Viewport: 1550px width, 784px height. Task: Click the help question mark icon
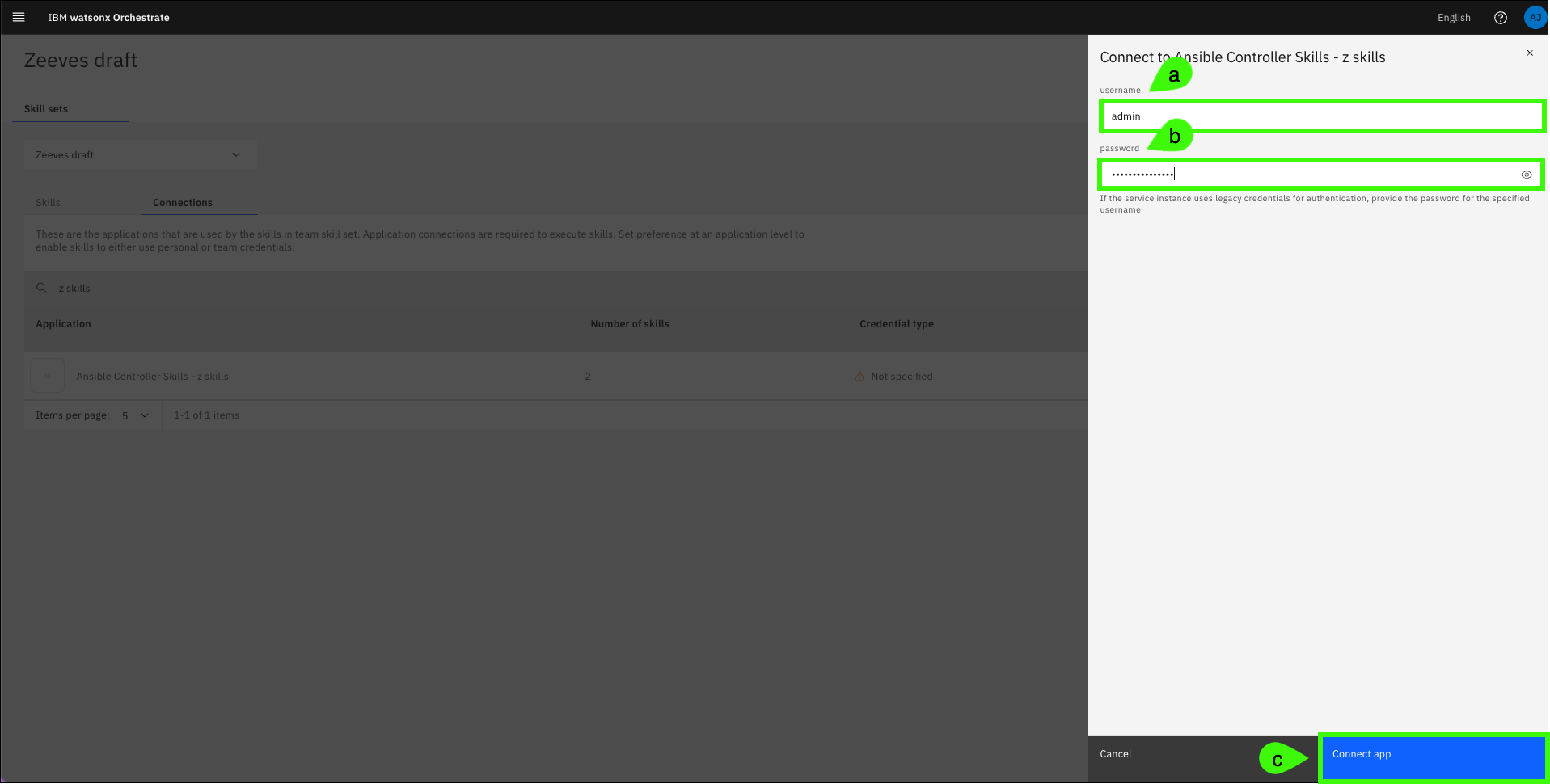click(1500, 18)
